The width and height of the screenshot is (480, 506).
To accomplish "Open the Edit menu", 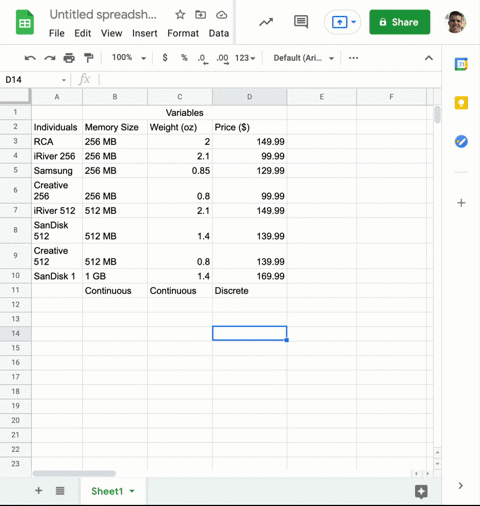I will 83,33.
